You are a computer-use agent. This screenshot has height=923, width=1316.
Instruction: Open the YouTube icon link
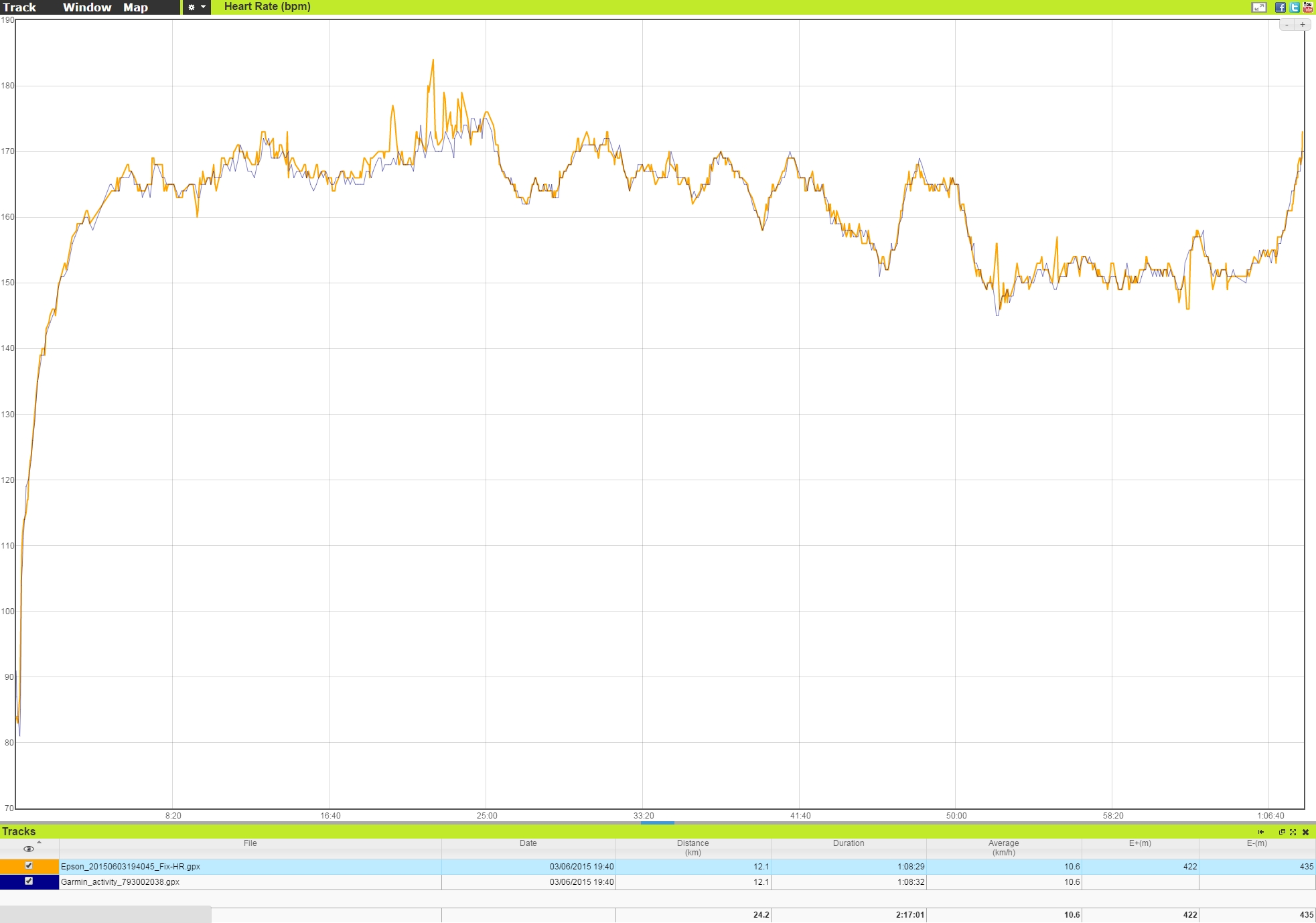[1308, 7]
